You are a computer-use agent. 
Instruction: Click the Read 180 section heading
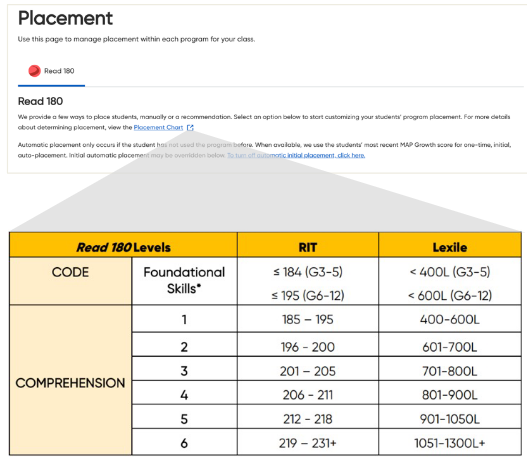click(x=40, y=101)
